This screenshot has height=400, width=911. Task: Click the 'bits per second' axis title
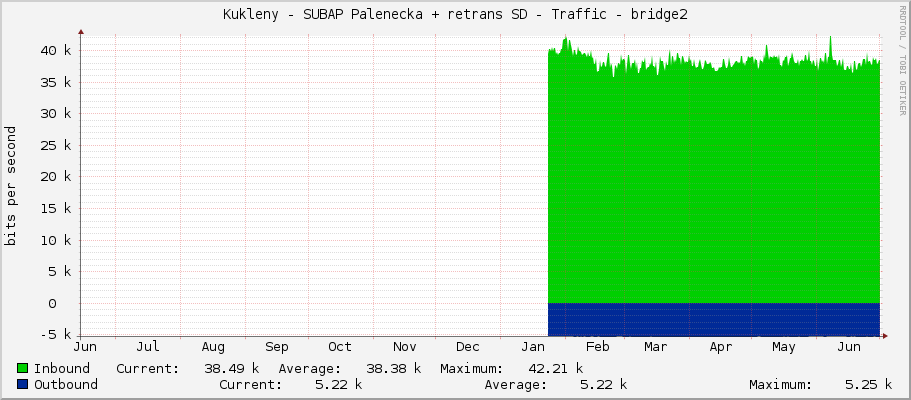coord(10,186)
